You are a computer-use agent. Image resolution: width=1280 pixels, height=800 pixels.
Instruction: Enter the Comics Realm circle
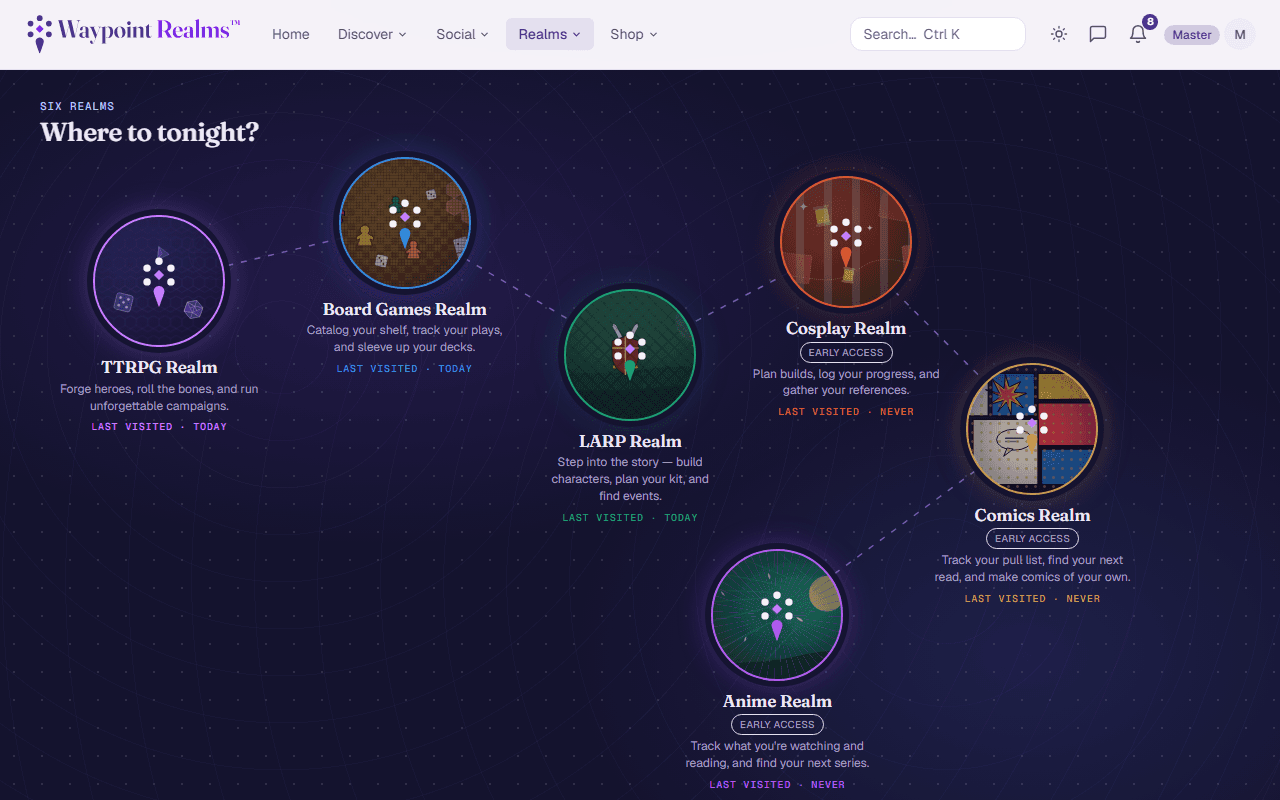[1032, 429]
